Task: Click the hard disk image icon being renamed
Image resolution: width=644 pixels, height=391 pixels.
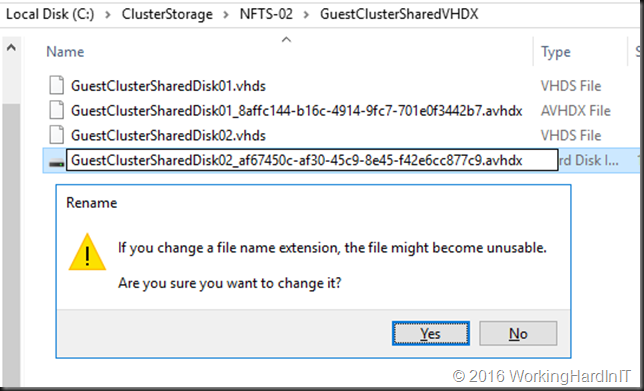Action: click(x=57, y=163)
